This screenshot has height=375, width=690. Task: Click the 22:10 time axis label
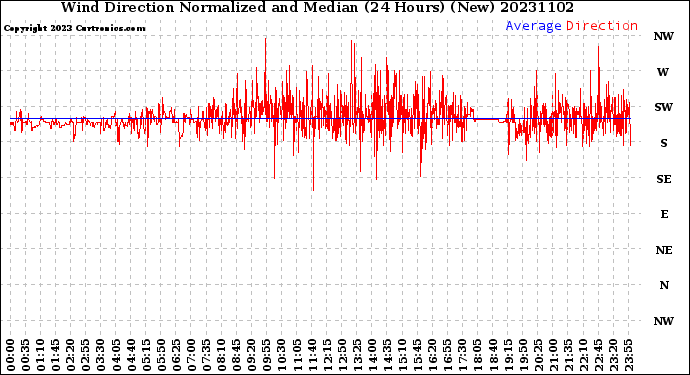click(x=583, y=355)
